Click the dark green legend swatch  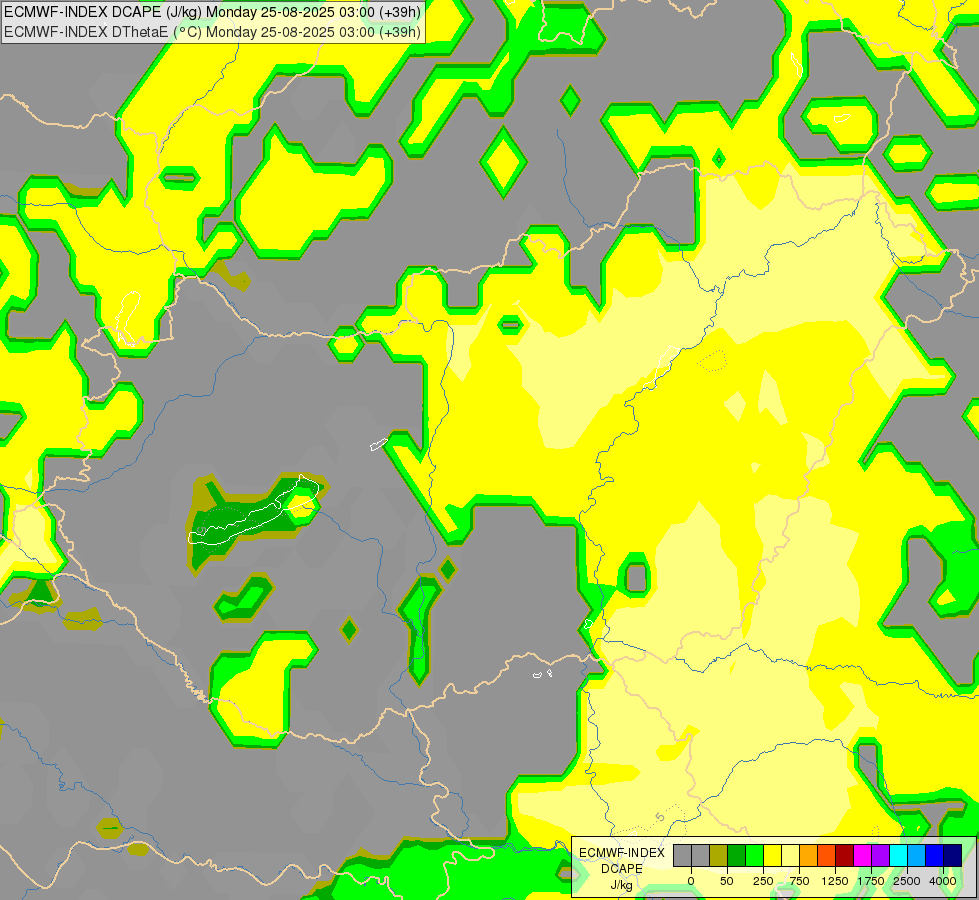pyautogui.click(x=737, y=855)
